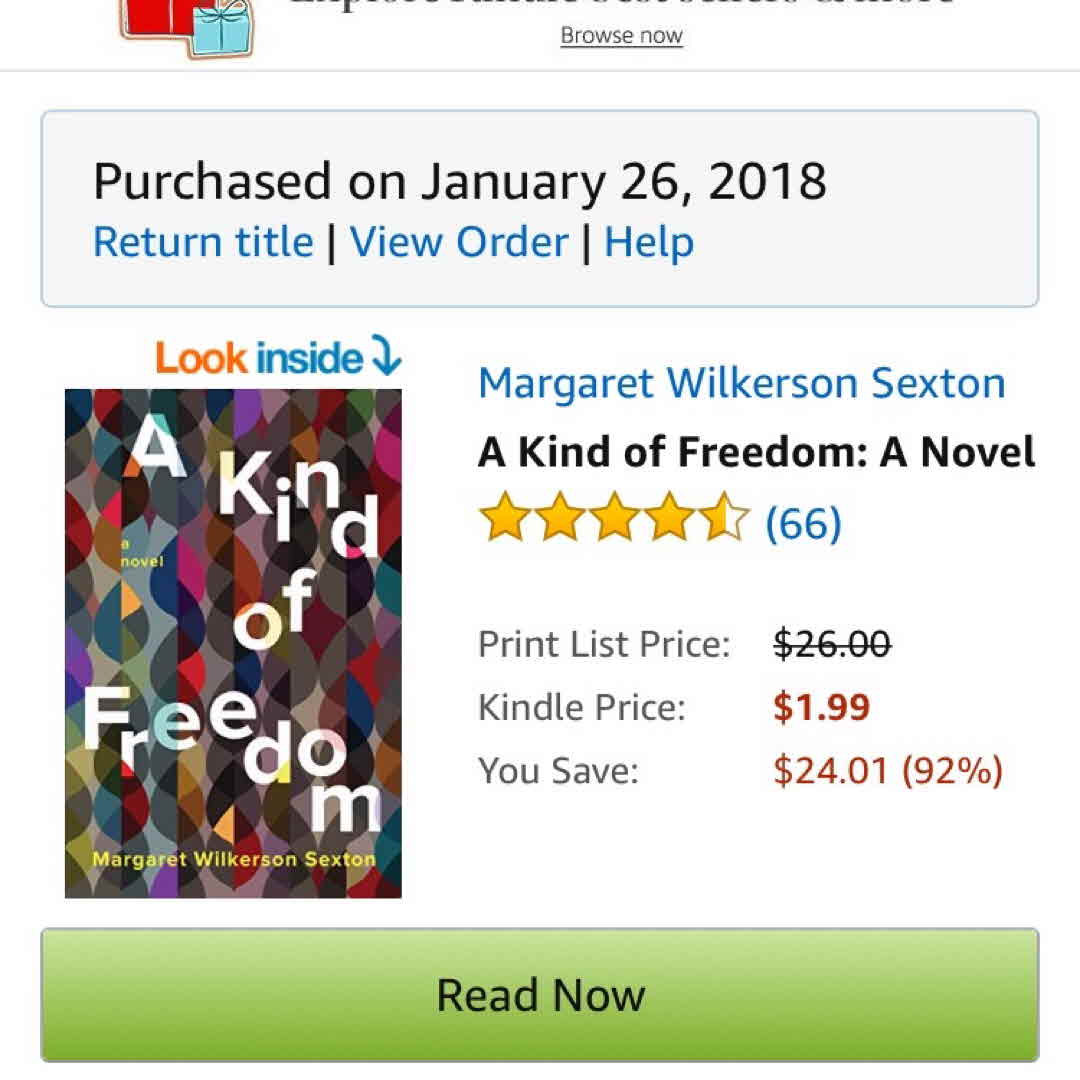Click the $24.01 (92%) savings amount
The image size is (1080, 1080).
tap(887, 771)
